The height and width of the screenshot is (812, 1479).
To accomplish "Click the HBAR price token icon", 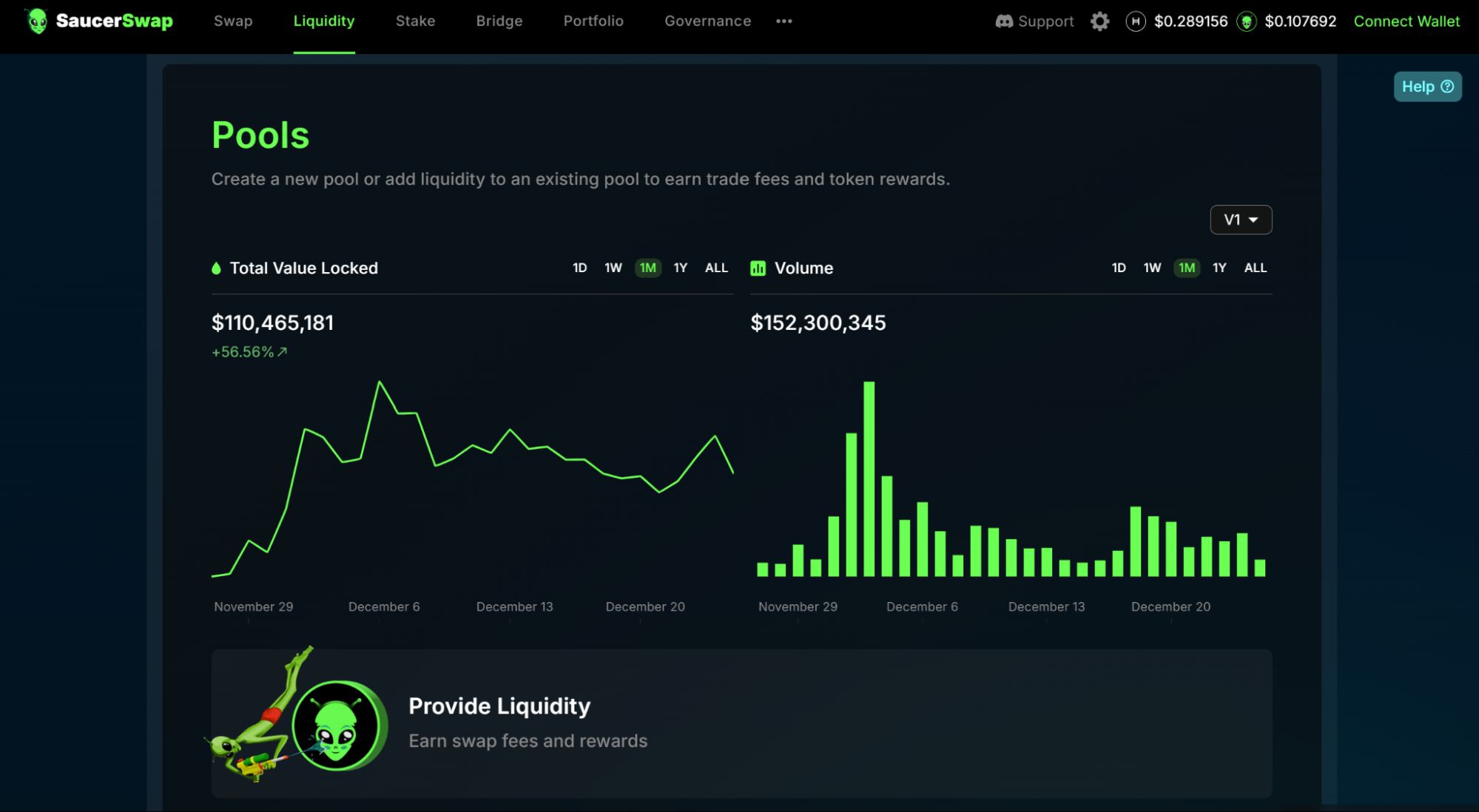I will pyautogui.click(x=1135, y=21).
